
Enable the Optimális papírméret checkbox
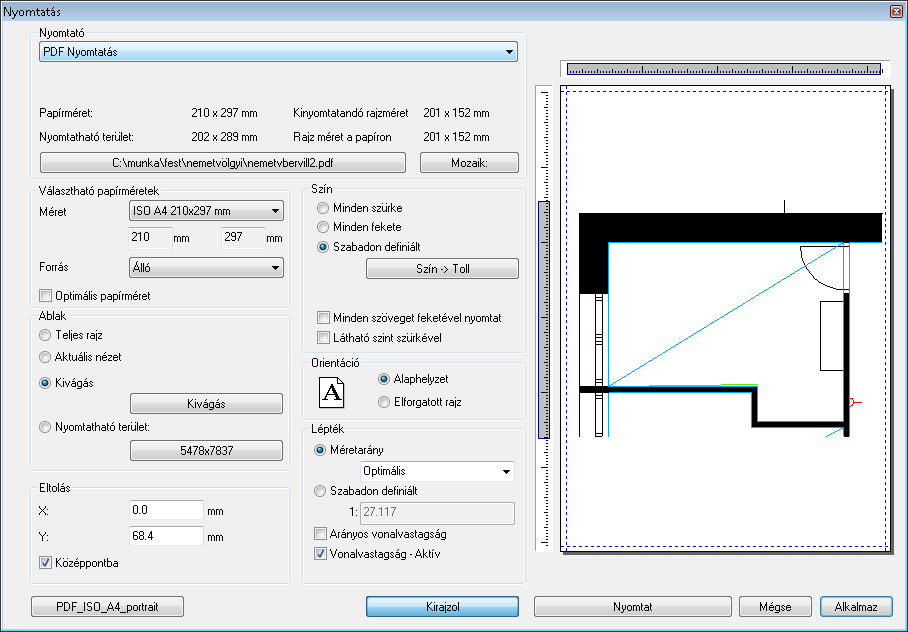(45, 296)
